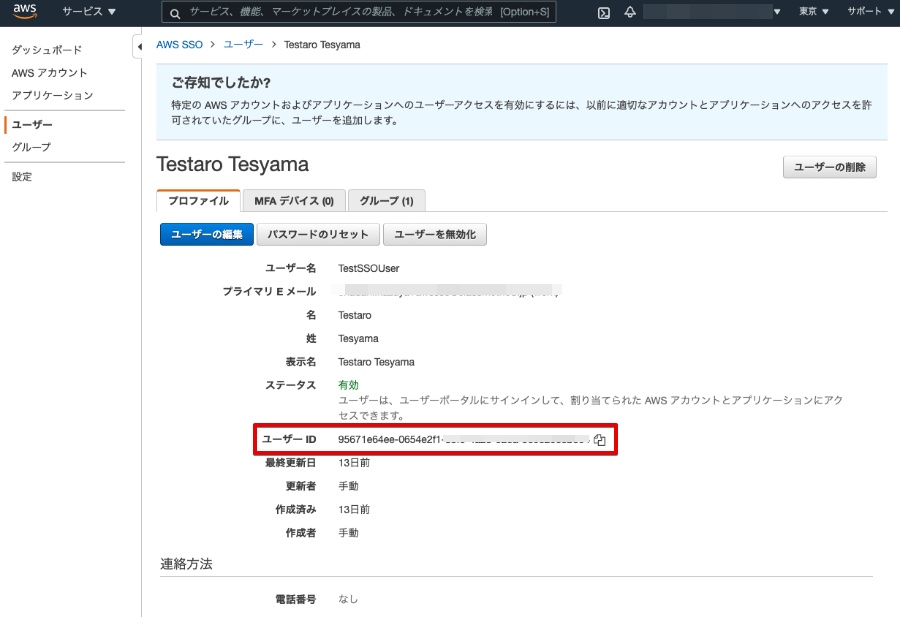Open the account name dropdown

coord(712,11)
